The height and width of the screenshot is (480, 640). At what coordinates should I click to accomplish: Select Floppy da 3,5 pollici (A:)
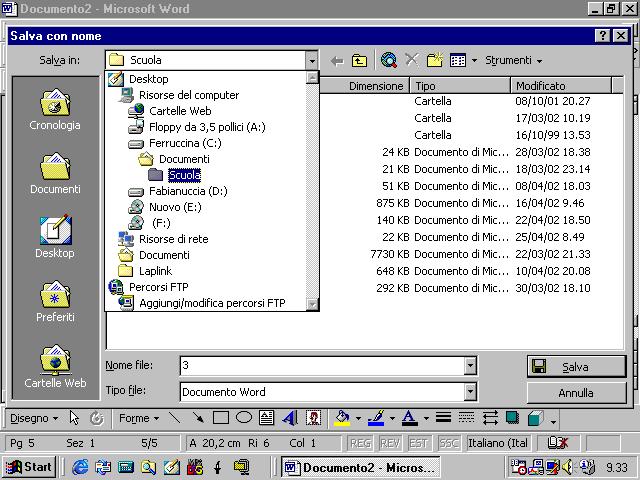(x=207, y=127)
